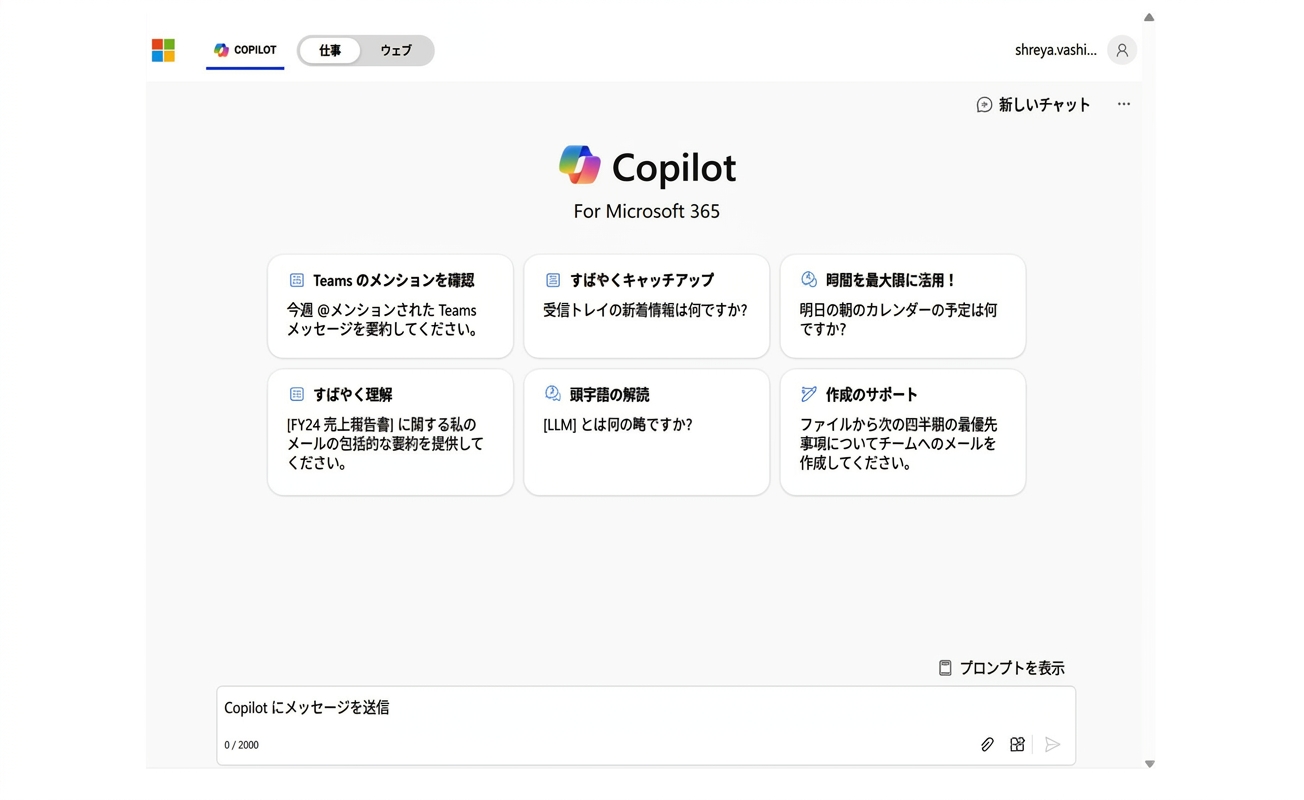Click the shreya.vashi... account name
This screenshot has height=800, width=1304.
pyautogui.click(x=1055, y=50)
